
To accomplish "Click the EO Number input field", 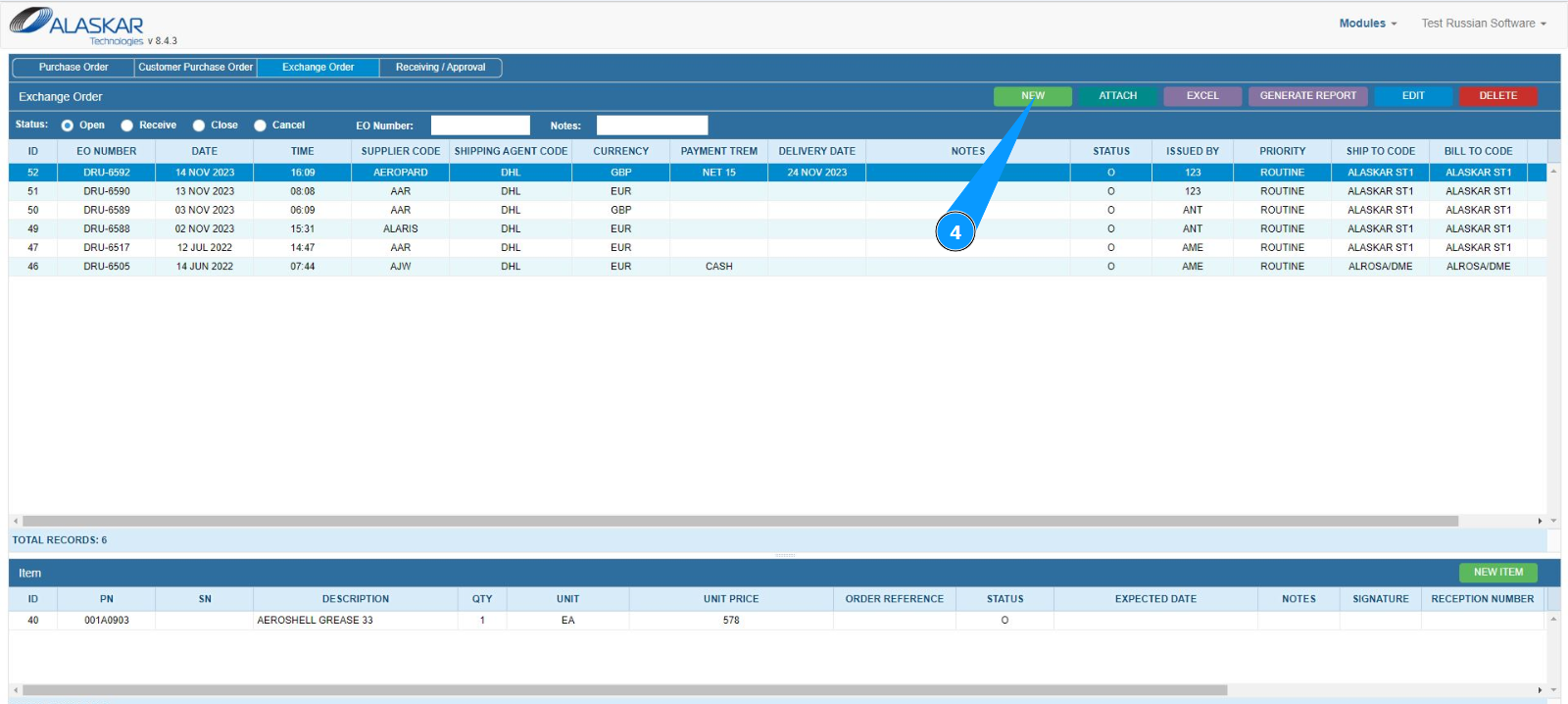I will (x=480, y=126).
